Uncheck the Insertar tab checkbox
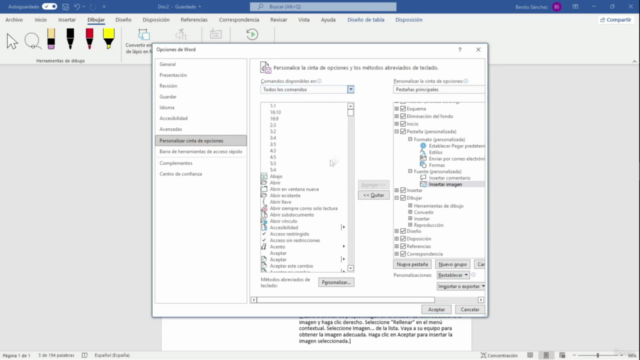640x360 pixels. (403, 190)
